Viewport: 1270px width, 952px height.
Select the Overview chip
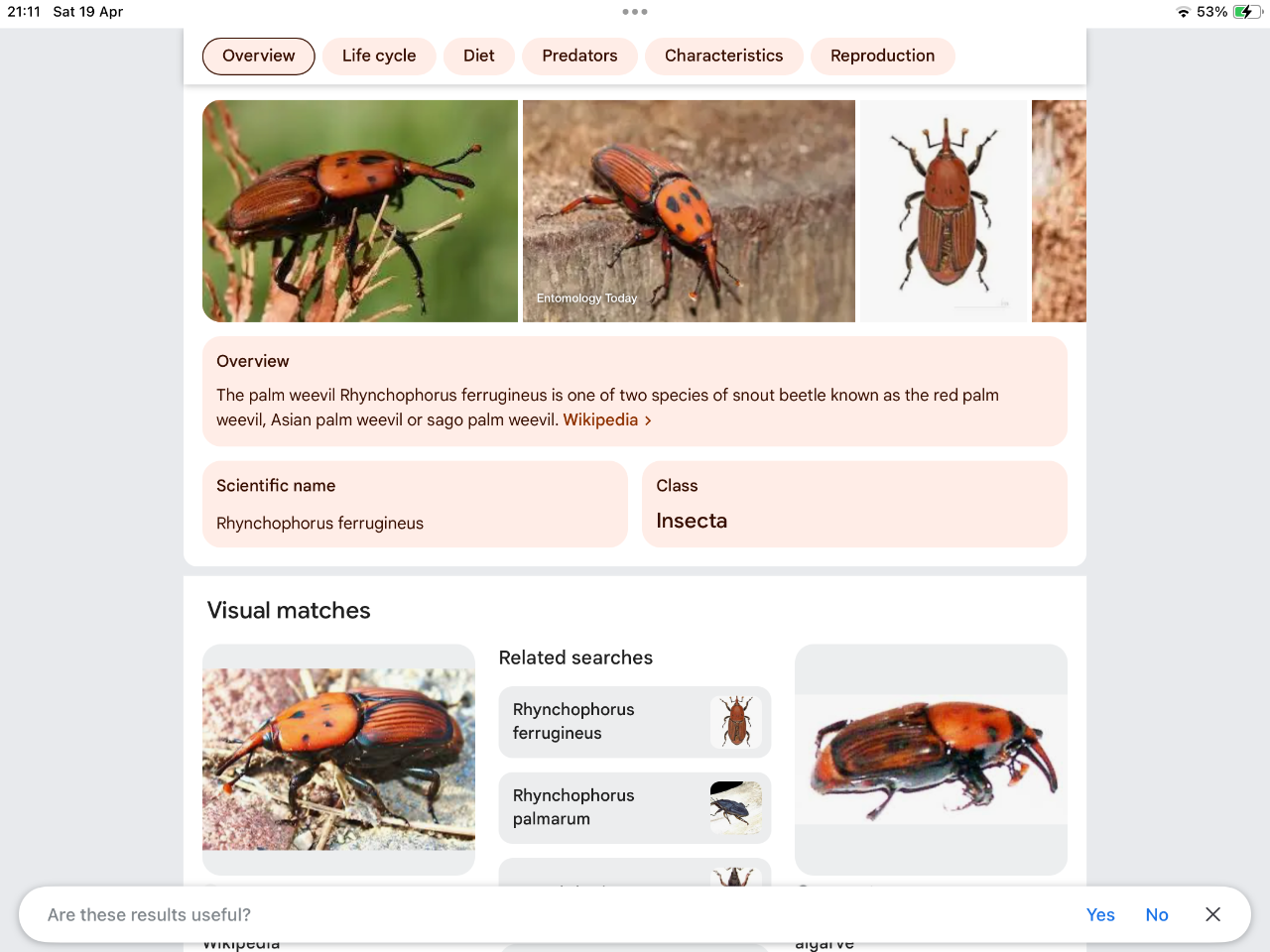point(258,56)
